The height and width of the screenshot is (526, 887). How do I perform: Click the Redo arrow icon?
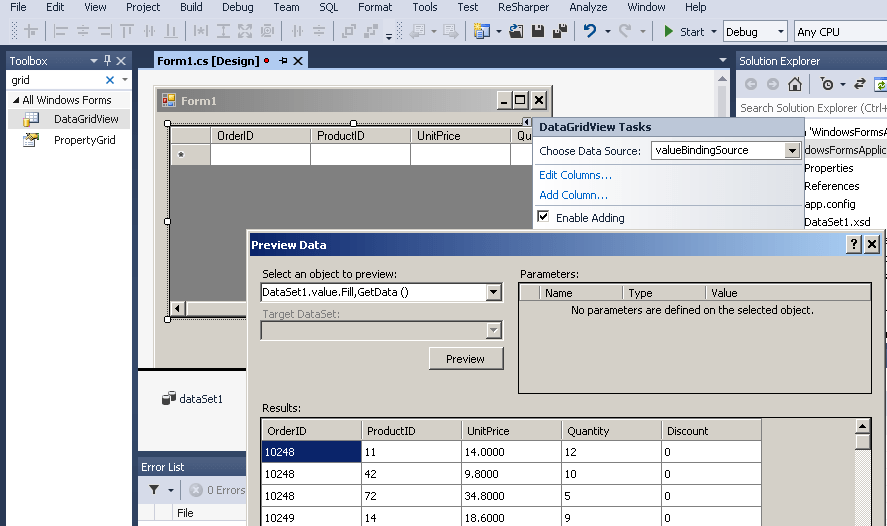pos(625,31)
